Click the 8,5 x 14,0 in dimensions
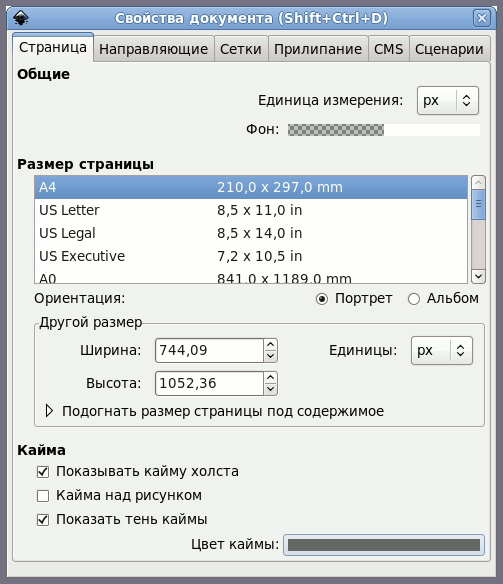The image size is (503, 584). point(260,234)
